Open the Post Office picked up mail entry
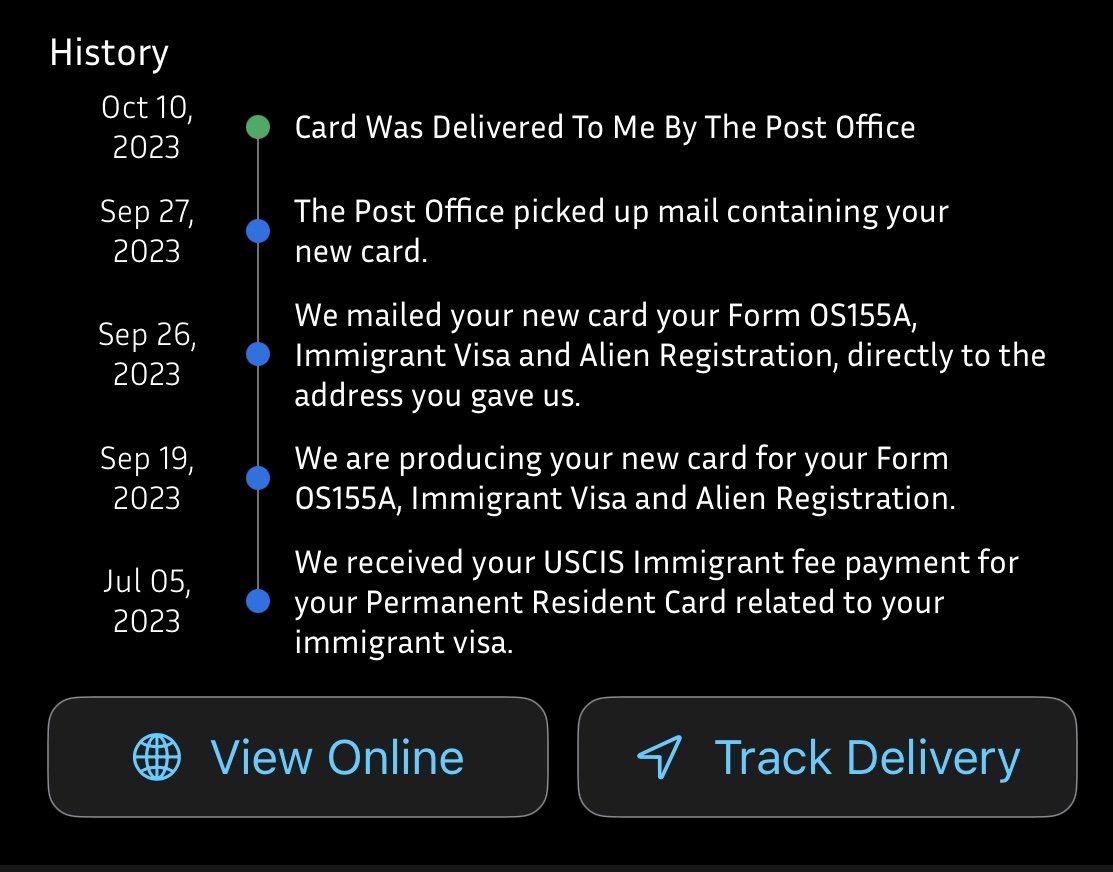 pyautogui.click(x=621, y=231)
